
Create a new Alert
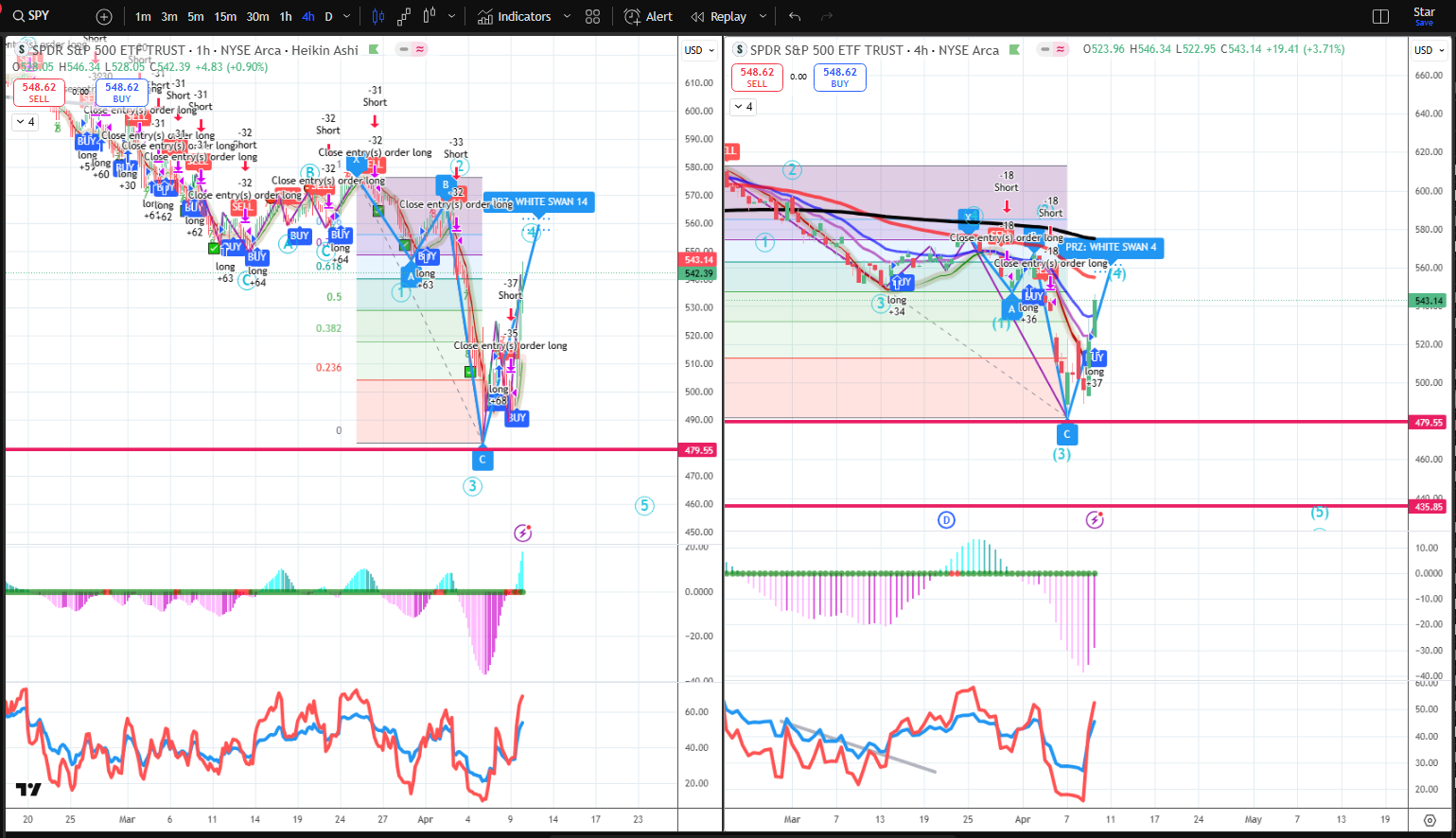649,17
